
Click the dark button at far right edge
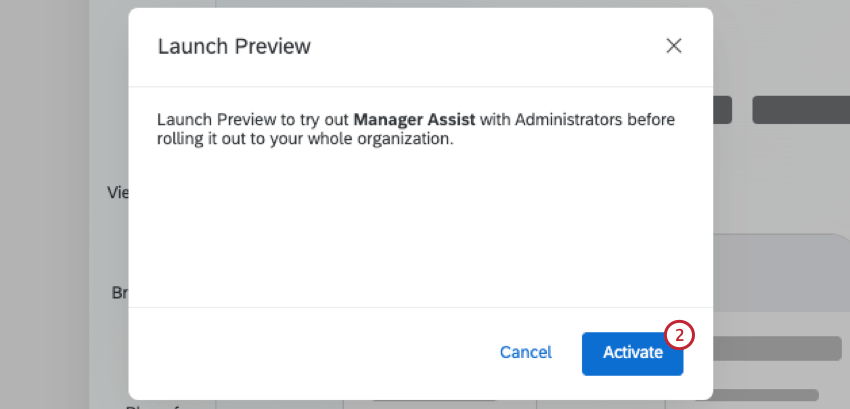click(x=800, y=110)
